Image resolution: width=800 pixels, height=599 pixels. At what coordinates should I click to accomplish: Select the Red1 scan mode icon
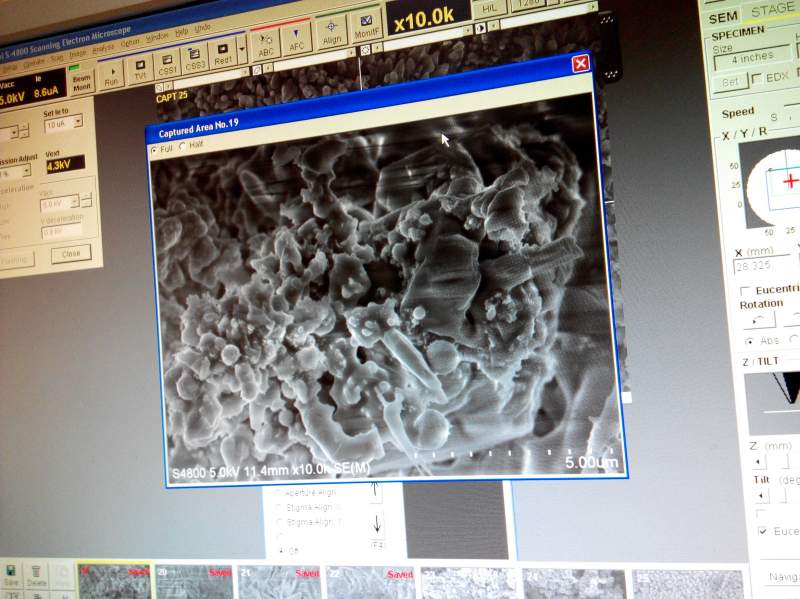tap(222, 53)
